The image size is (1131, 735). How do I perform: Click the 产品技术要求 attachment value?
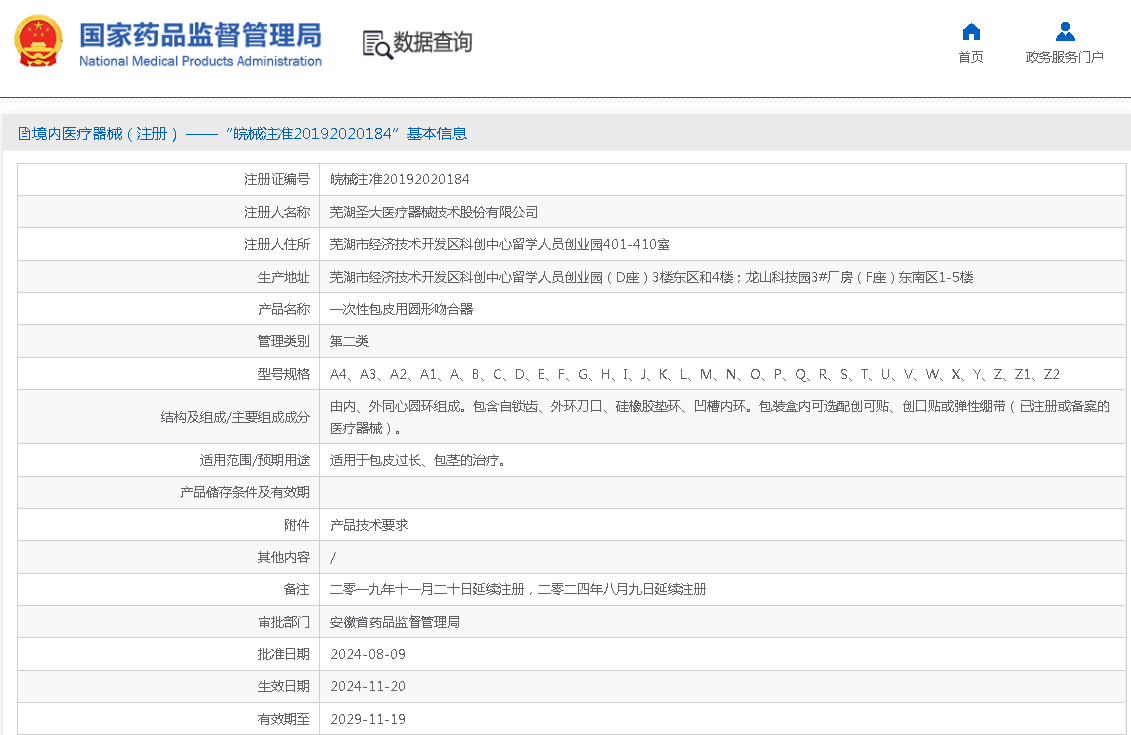tap(369, 525)
